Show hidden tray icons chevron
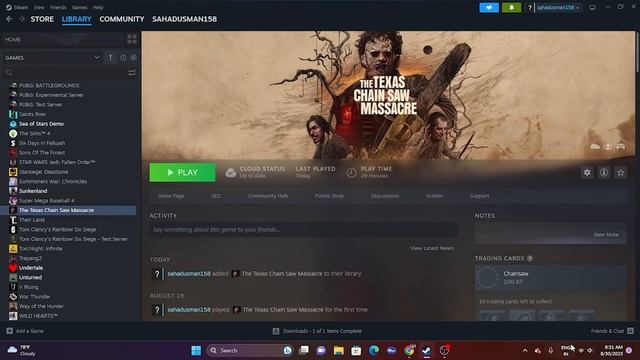This screenshot has height=360, width=640. [x=525, y=351]
